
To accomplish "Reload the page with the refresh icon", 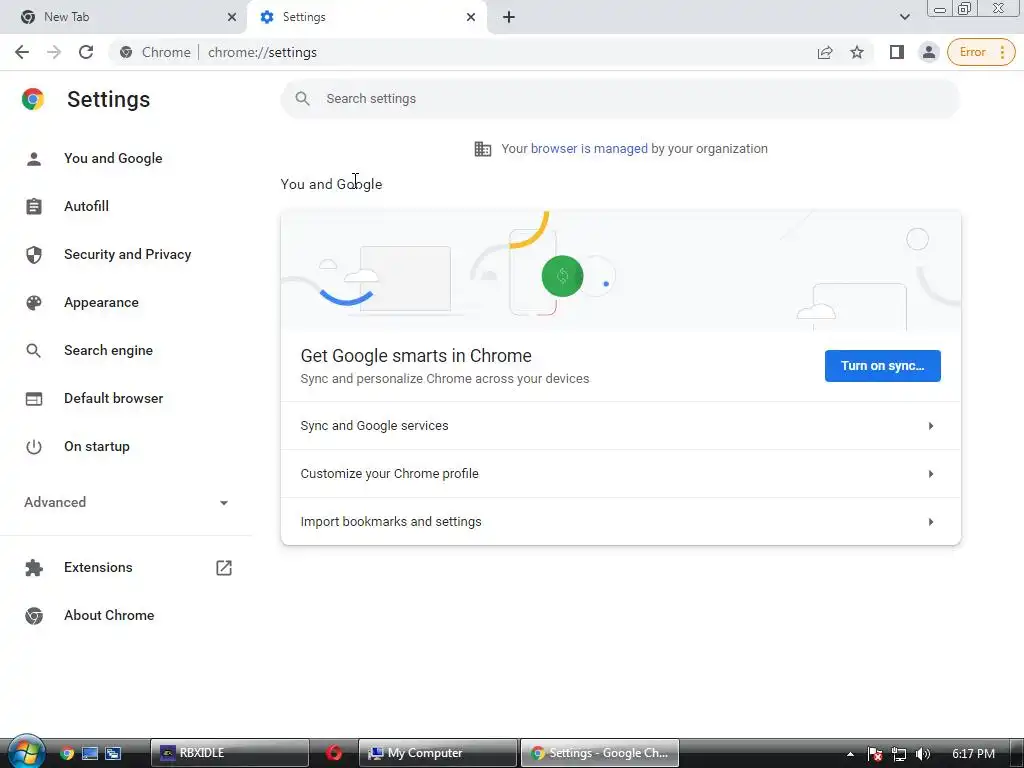I will click(86, 52).
